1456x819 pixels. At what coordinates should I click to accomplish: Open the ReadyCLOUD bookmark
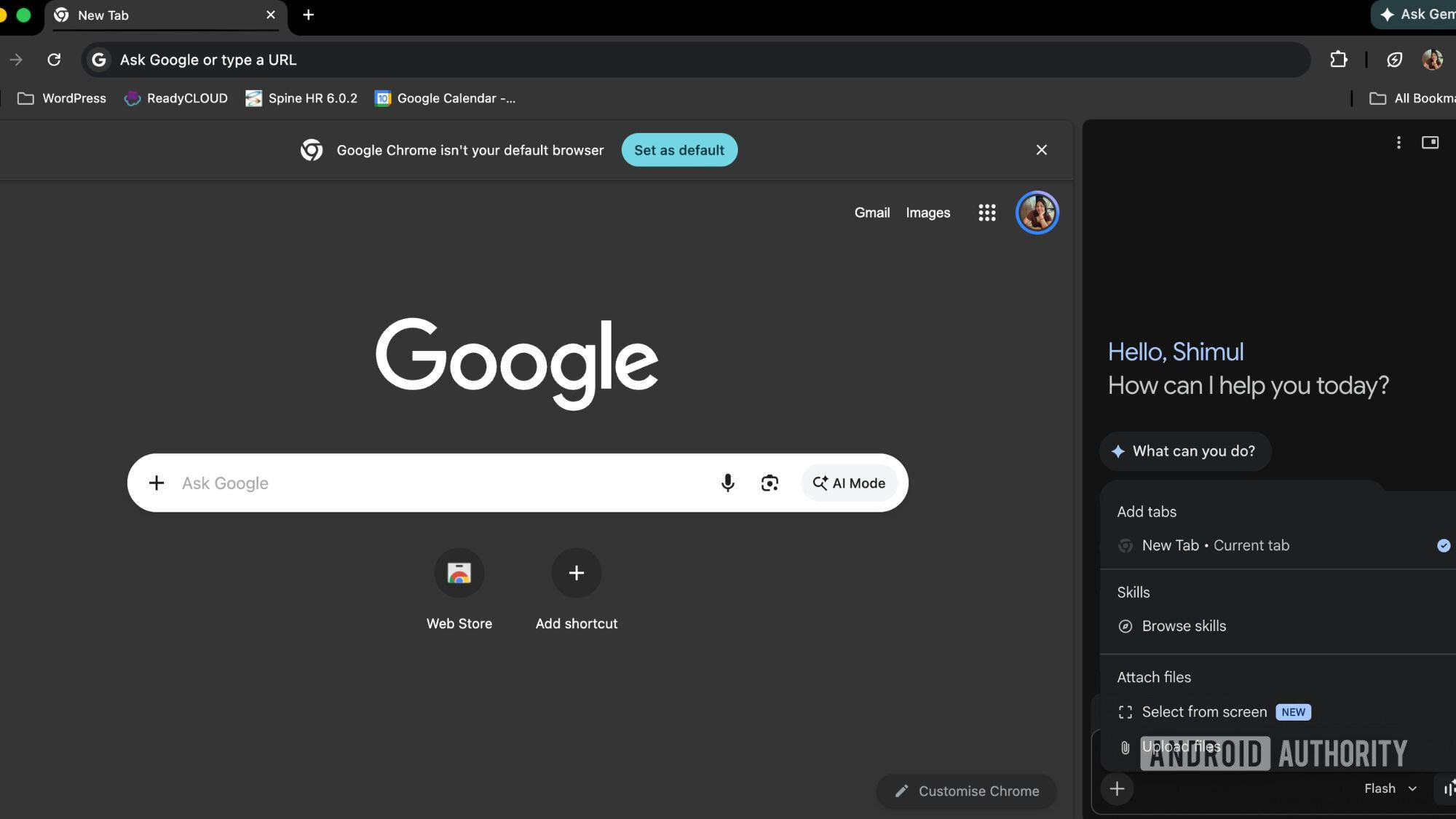click(176, 98)
